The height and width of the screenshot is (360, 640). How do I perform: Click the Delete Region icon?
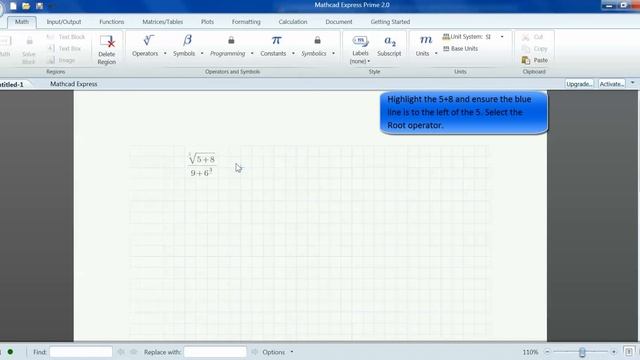pos(107,41)
